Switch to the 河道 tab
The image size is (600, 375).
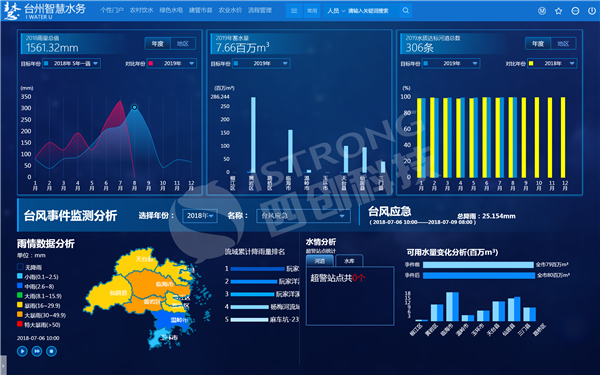click(x=320, y=261)
